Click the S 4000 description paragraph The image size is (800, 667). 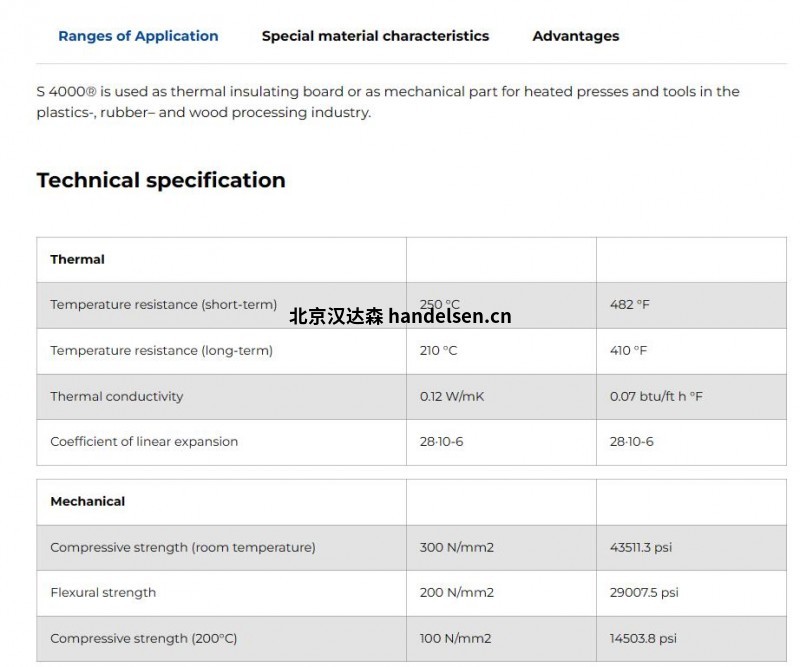click(x=388, y=102)
